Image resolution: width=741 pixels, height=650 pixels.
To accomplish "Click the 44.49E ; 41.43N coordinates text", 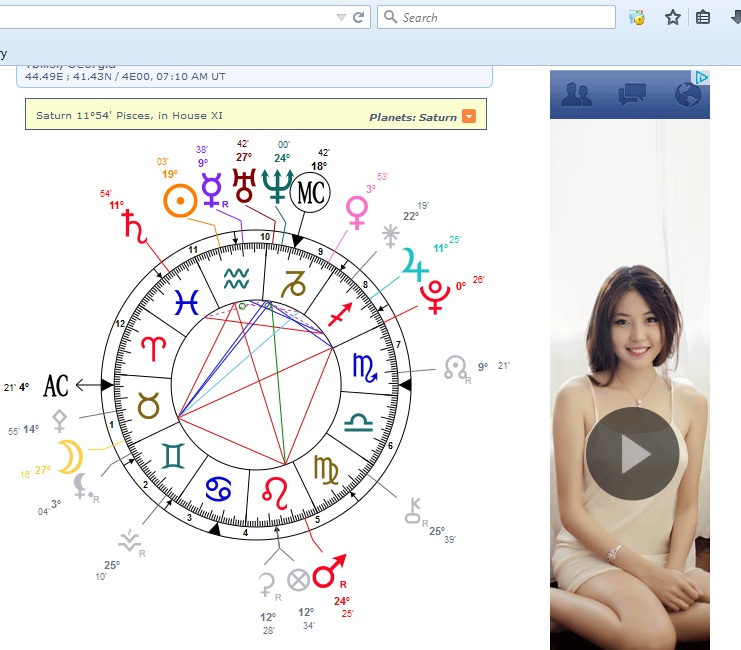I will 125,77.
